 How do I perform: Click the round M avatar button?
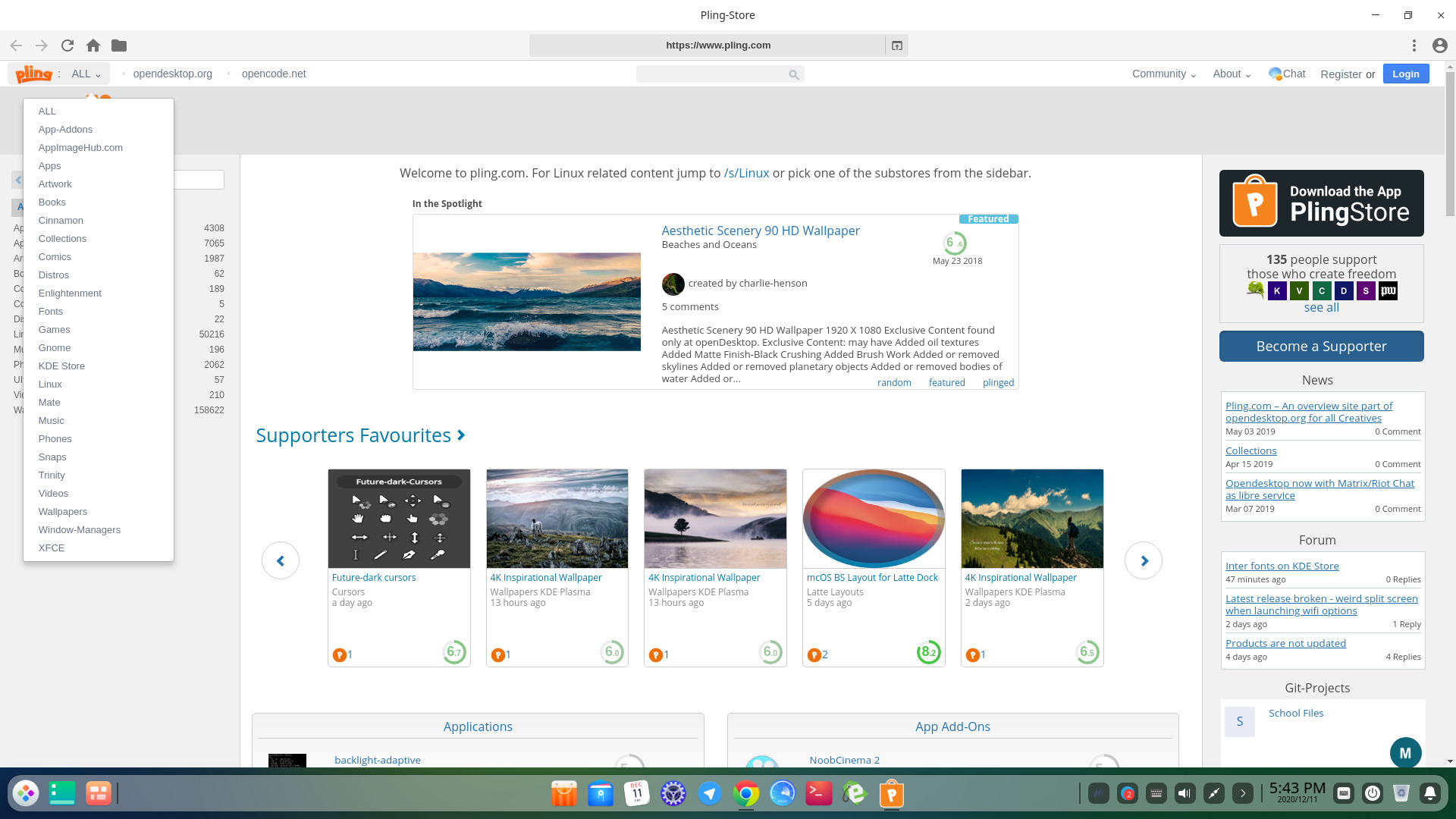point(1405,753)
